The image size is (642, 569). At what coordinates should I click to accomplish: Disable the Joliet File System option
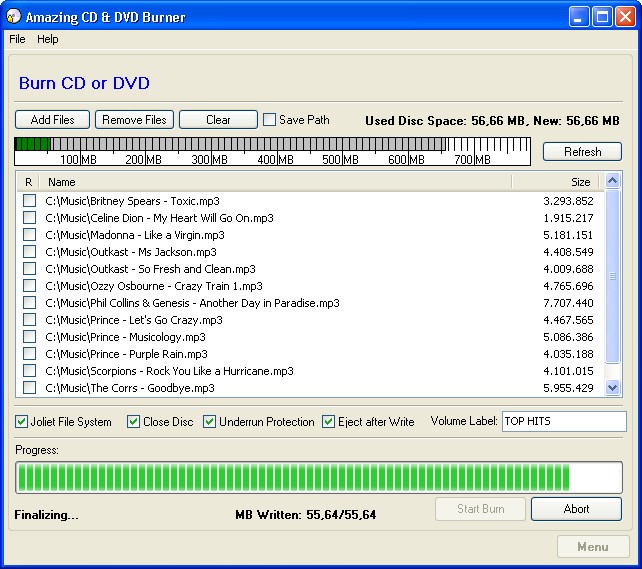pos(22,422)
